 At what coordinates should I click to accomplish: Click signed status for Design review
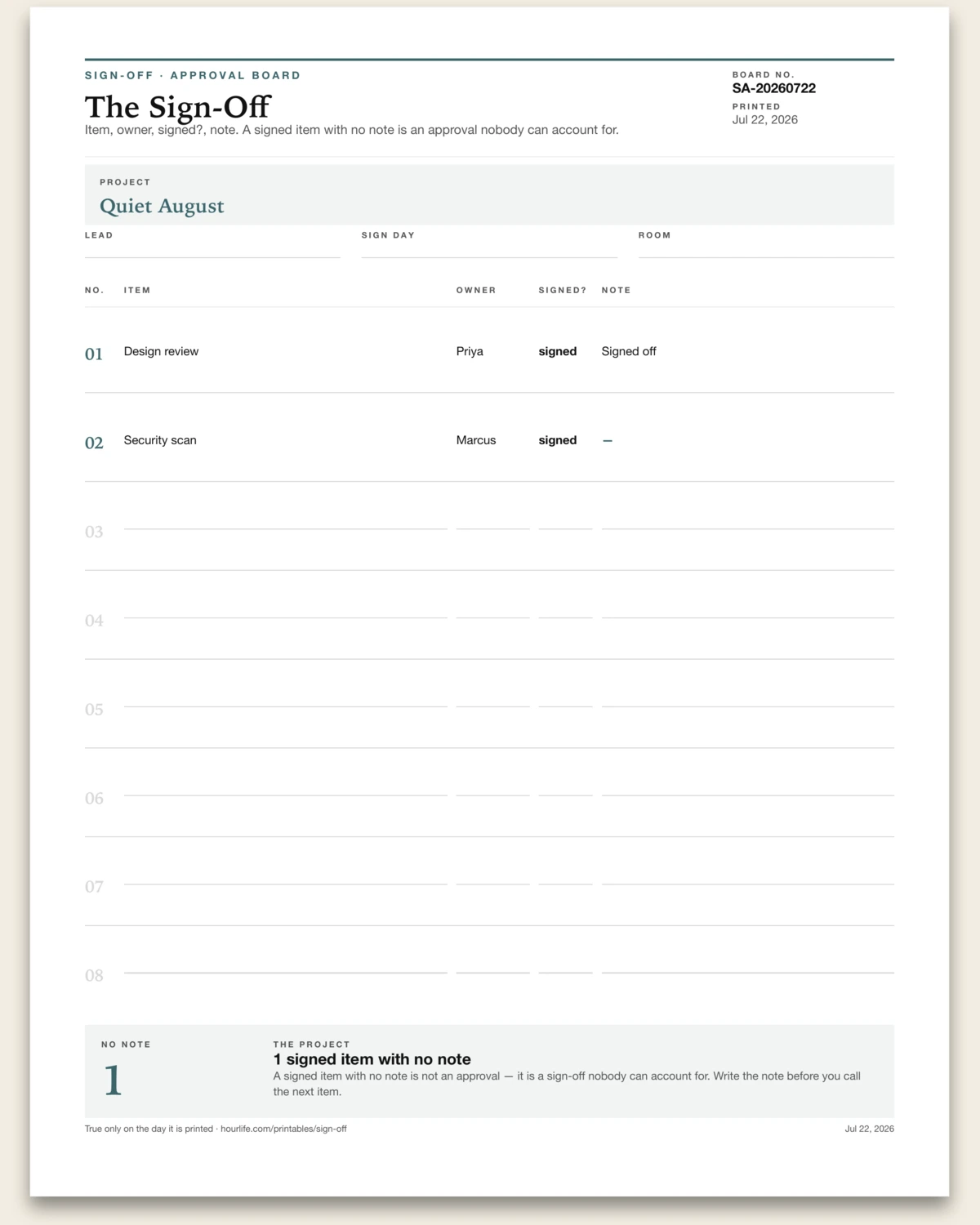point(558,351)
